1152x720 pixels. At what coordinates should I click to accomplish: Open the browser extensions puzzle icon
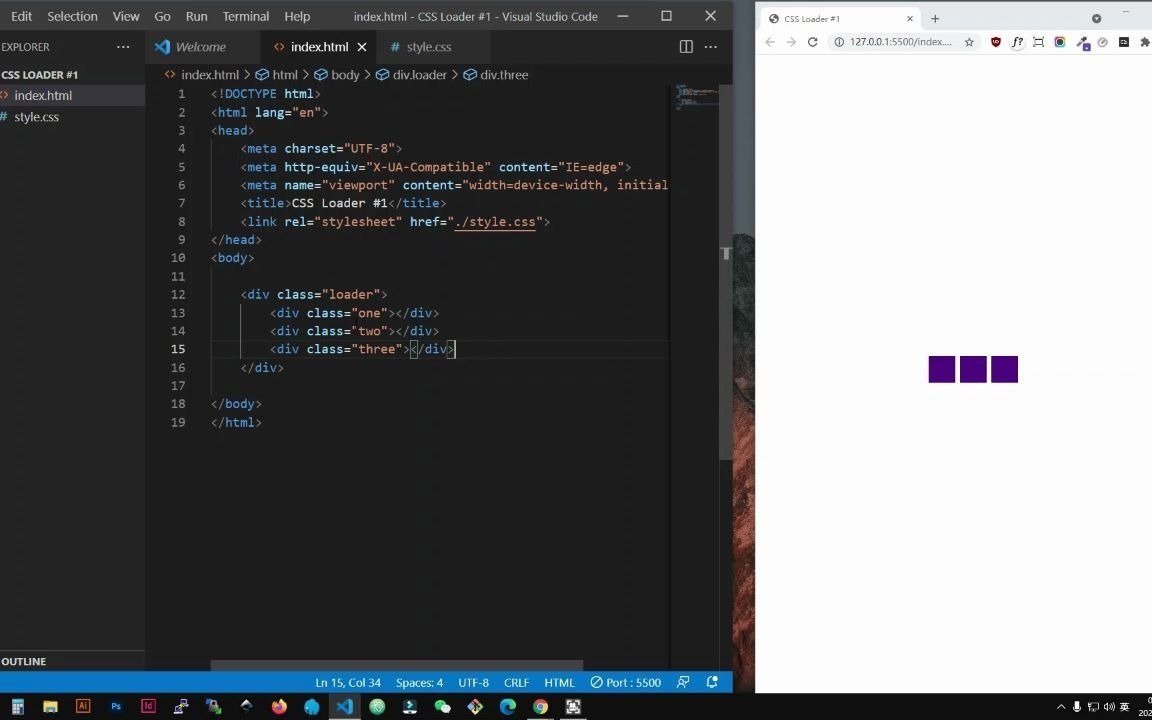pos(1145,42)
